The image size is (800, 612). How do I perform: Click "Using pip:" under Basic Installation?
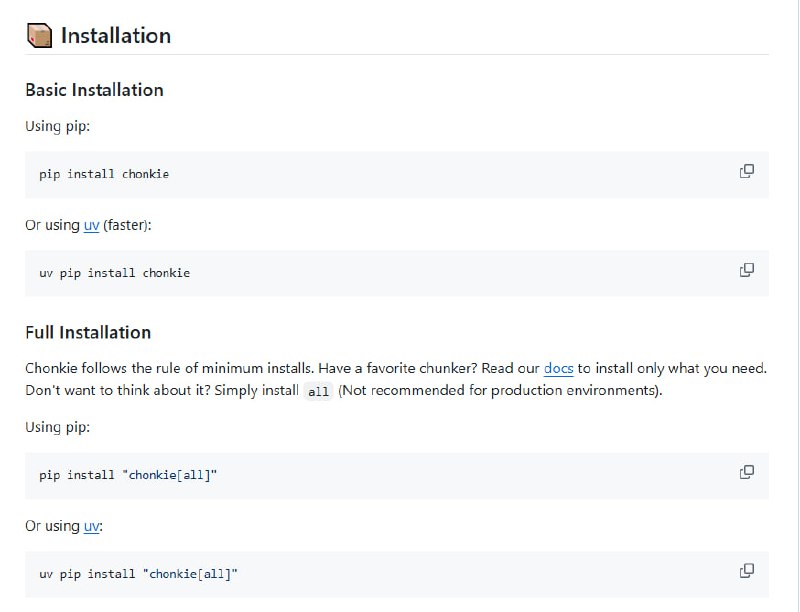57,127
